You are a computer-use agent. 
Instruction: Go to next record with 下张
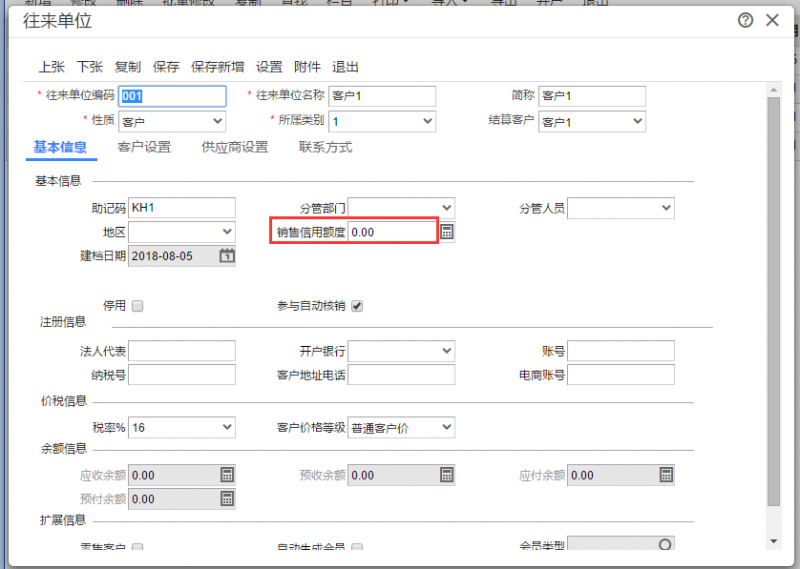pos(90,67)
